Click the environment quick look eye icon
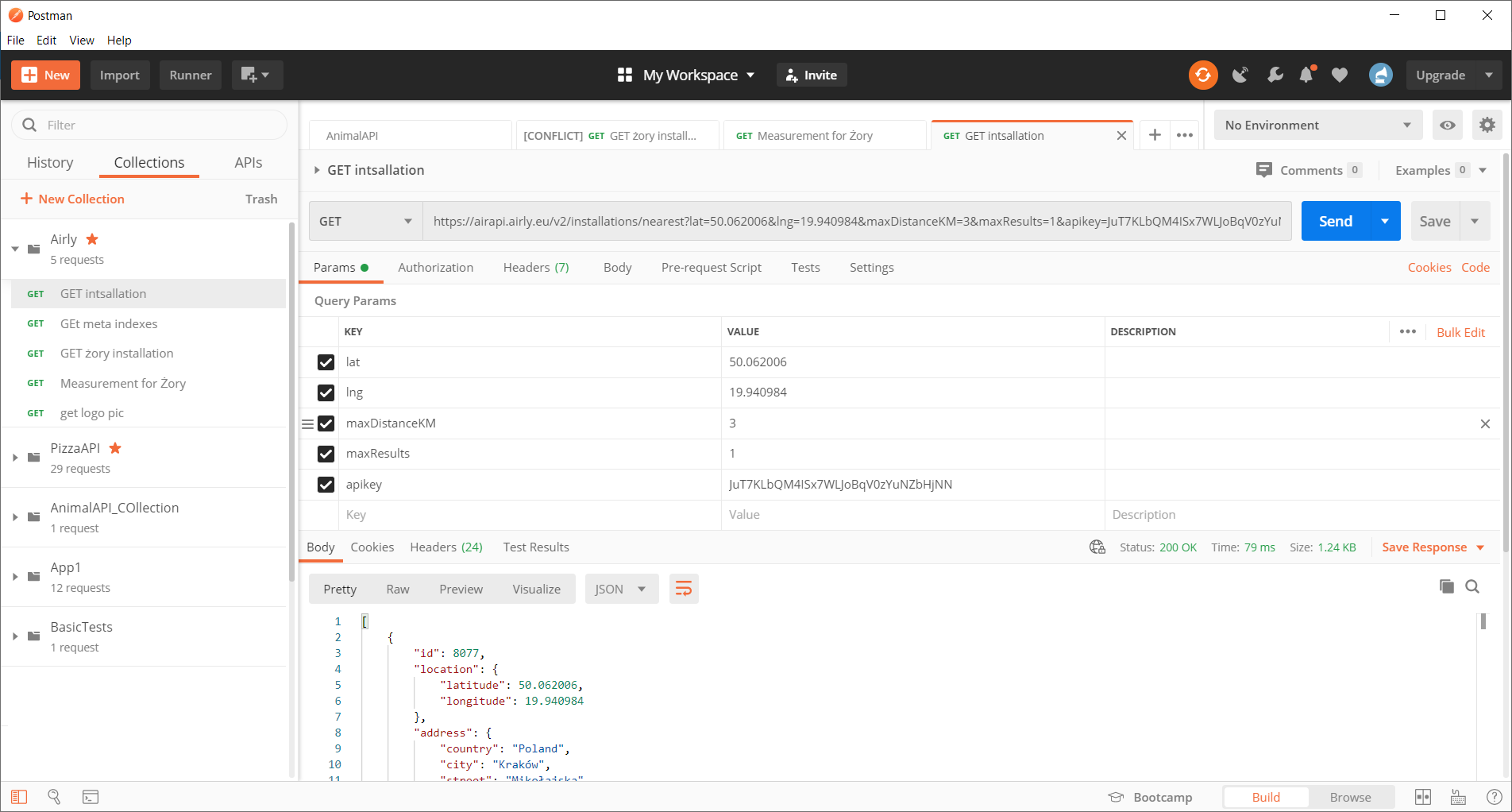Screen dimensions: 1512x812 (x=1448, y=125)
